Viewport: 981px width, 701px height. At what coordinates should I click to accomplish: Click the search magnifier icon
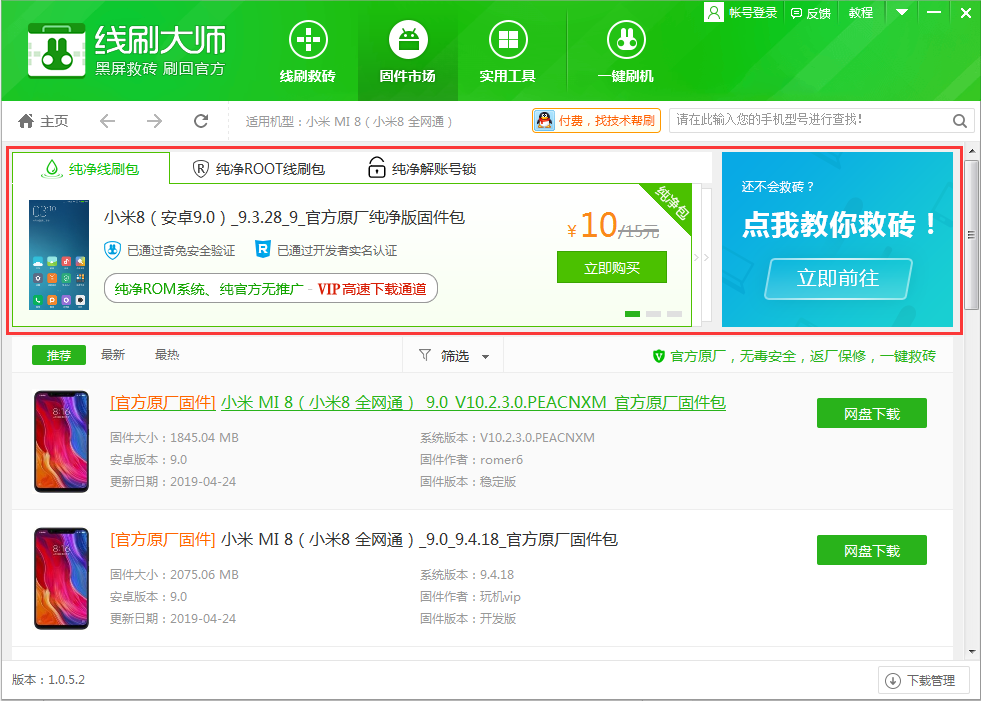coord(959,120)
